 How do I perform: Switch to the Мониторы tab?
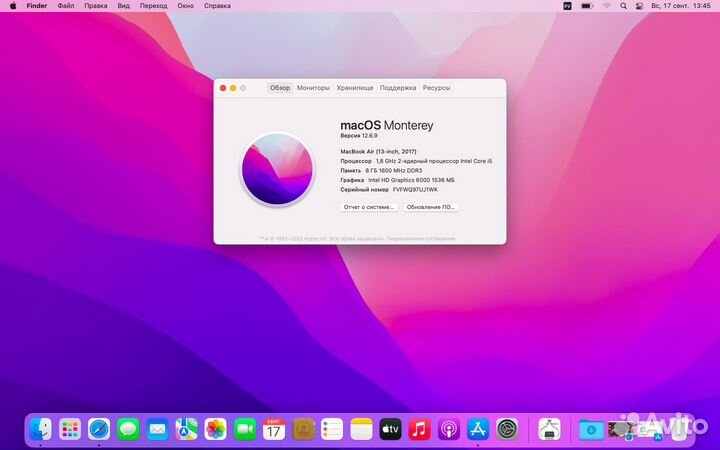[x=313, y=88]
